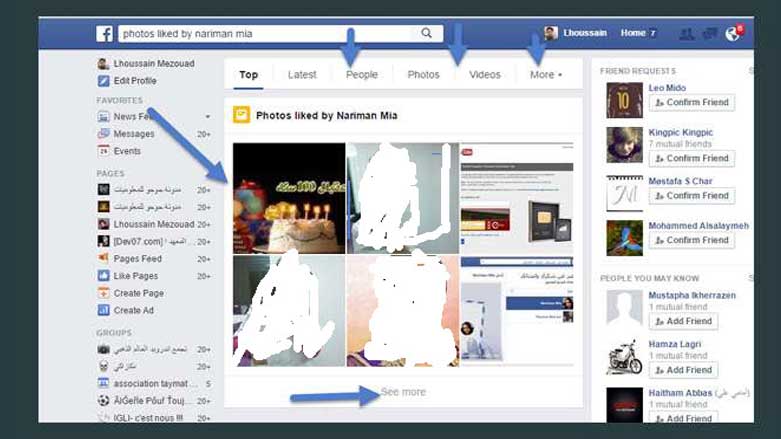Click the Pages Feed icon in sidebar
Screen dimensions: 781x439
tap(104, 259)
